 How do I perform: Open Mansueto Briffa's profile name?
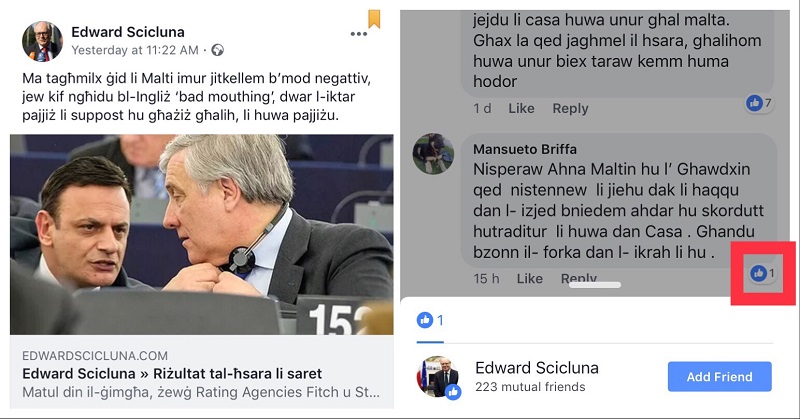524,149
